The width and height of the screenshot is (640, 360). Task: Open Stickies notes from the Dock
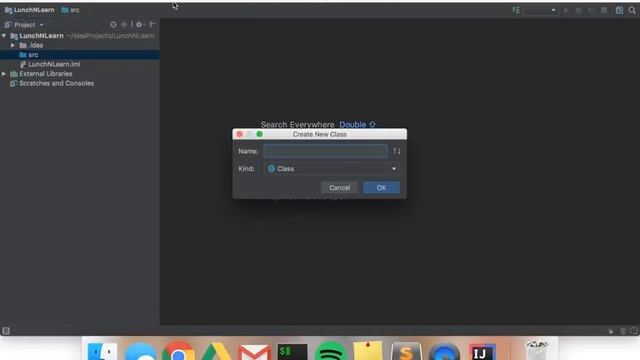(368, 351)
